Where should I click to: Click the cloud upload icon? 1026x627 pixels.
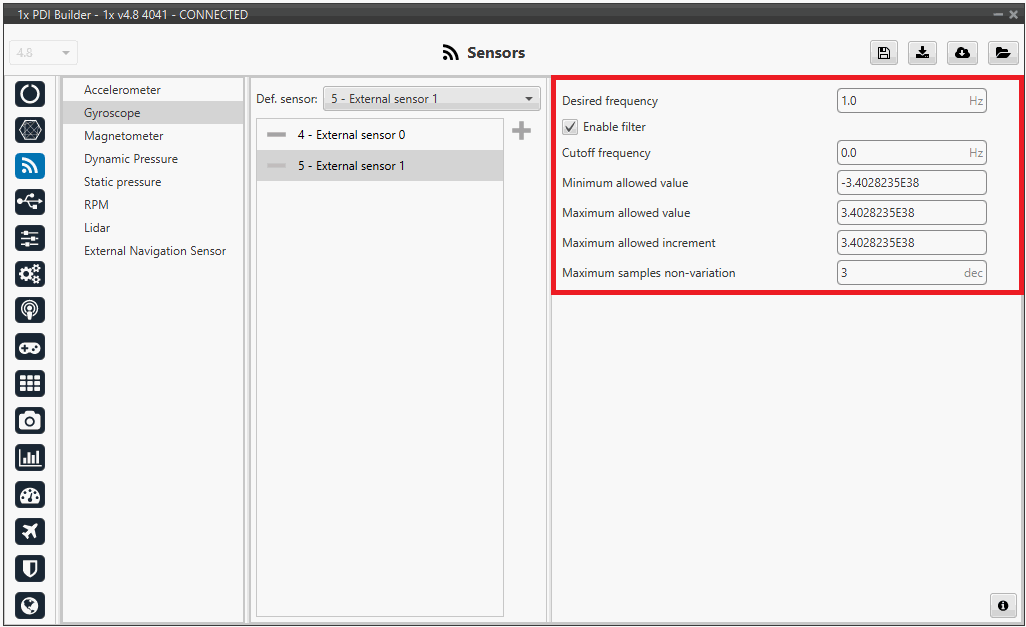click(x=962, y=53)
